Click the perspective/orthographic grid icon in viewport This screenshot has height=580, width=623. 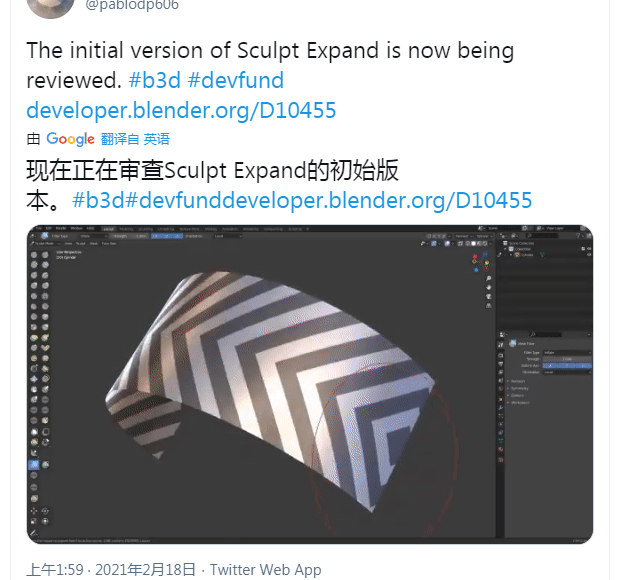point(488,306)
